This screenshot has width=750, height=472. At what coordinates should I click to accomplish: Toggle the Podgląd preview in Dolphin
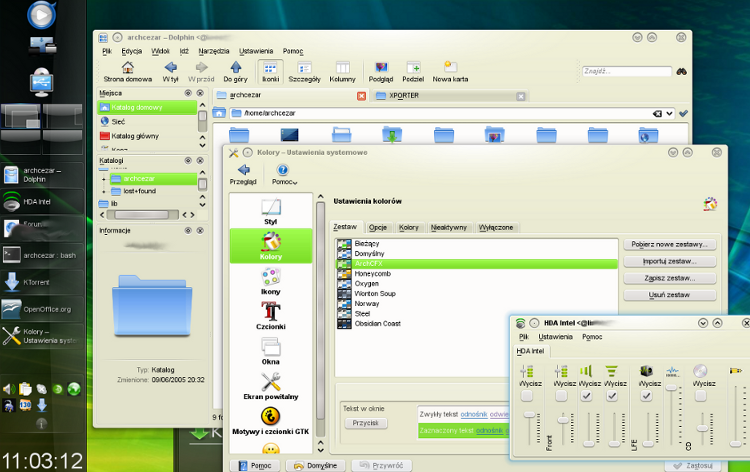pos(381,72)
